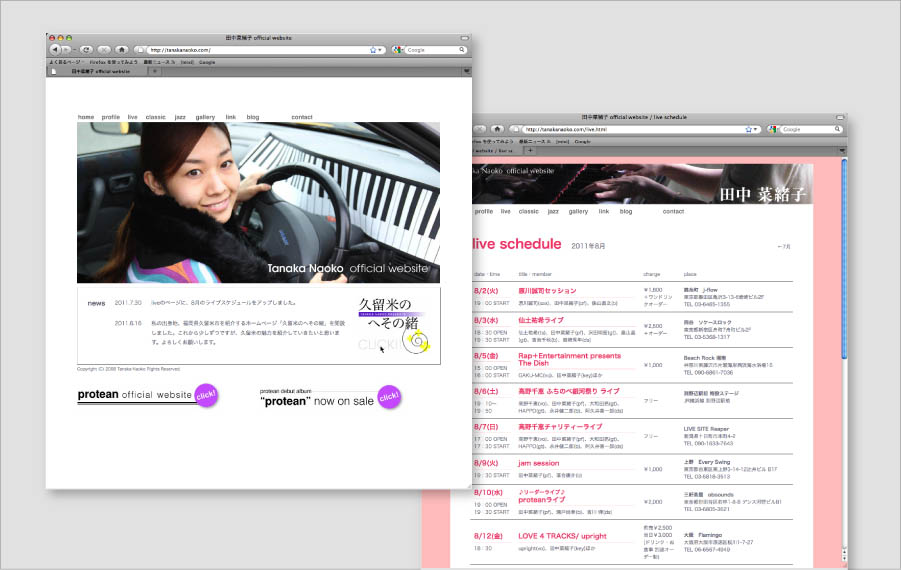Open the home menu link on homepage

tap(86, 117)
